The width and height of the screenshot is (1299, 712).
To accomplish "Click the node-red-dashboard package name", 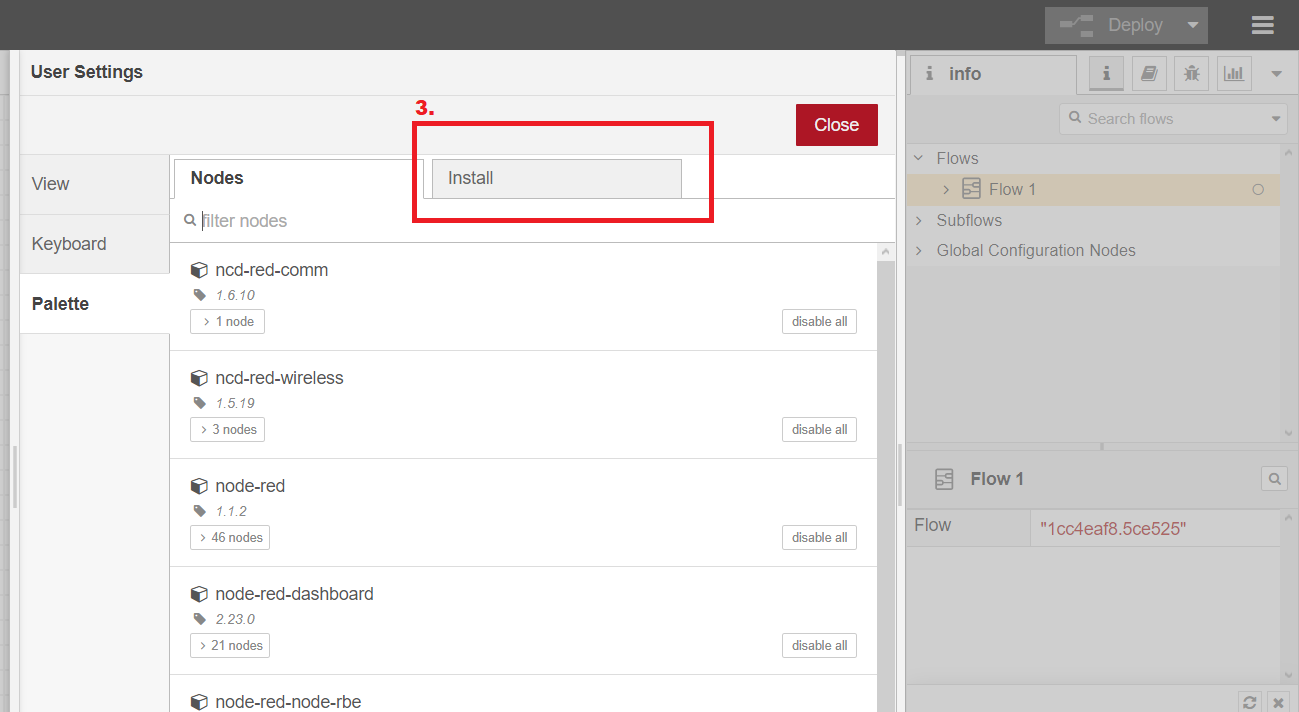I will (294, 594).
